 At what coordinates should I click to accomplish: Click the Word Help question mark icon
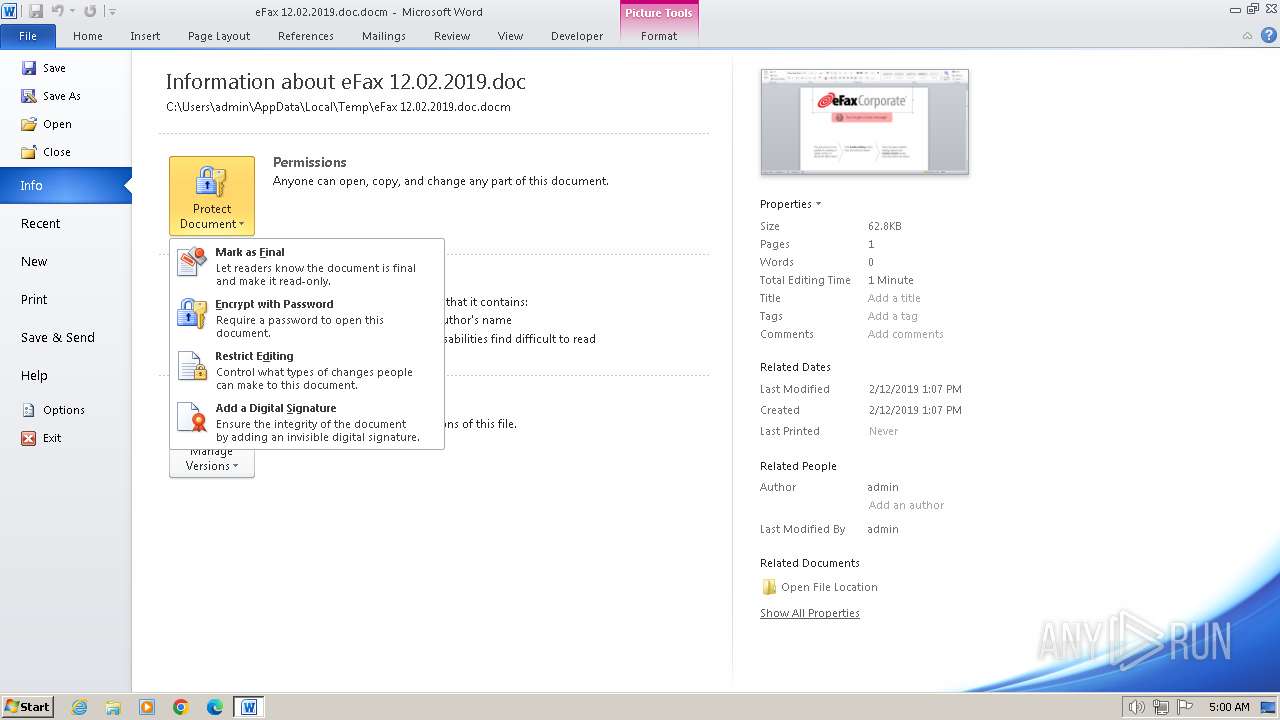(1268, 35)
